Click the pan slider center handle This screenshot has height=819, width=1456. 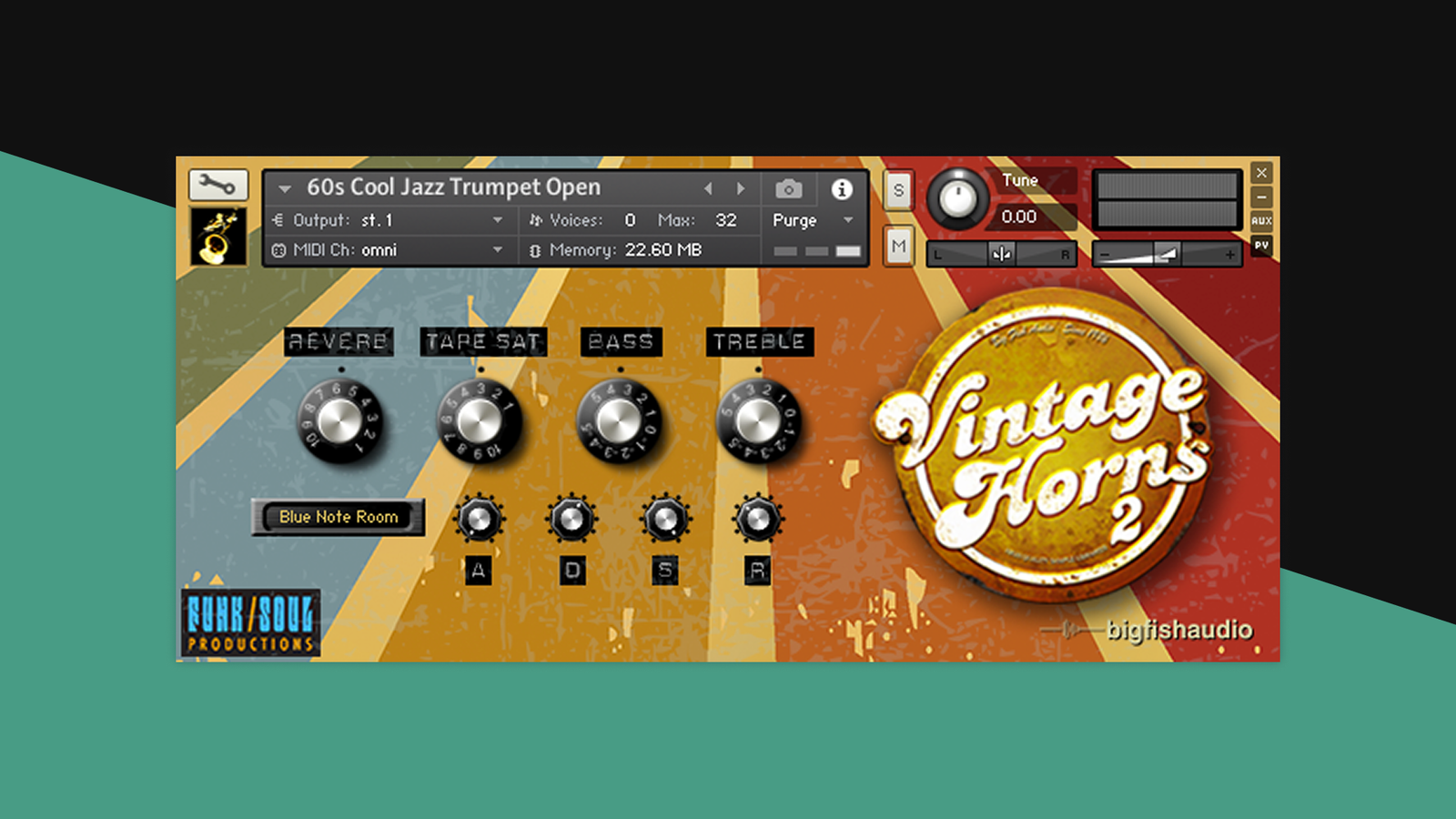click(1001, 255)
